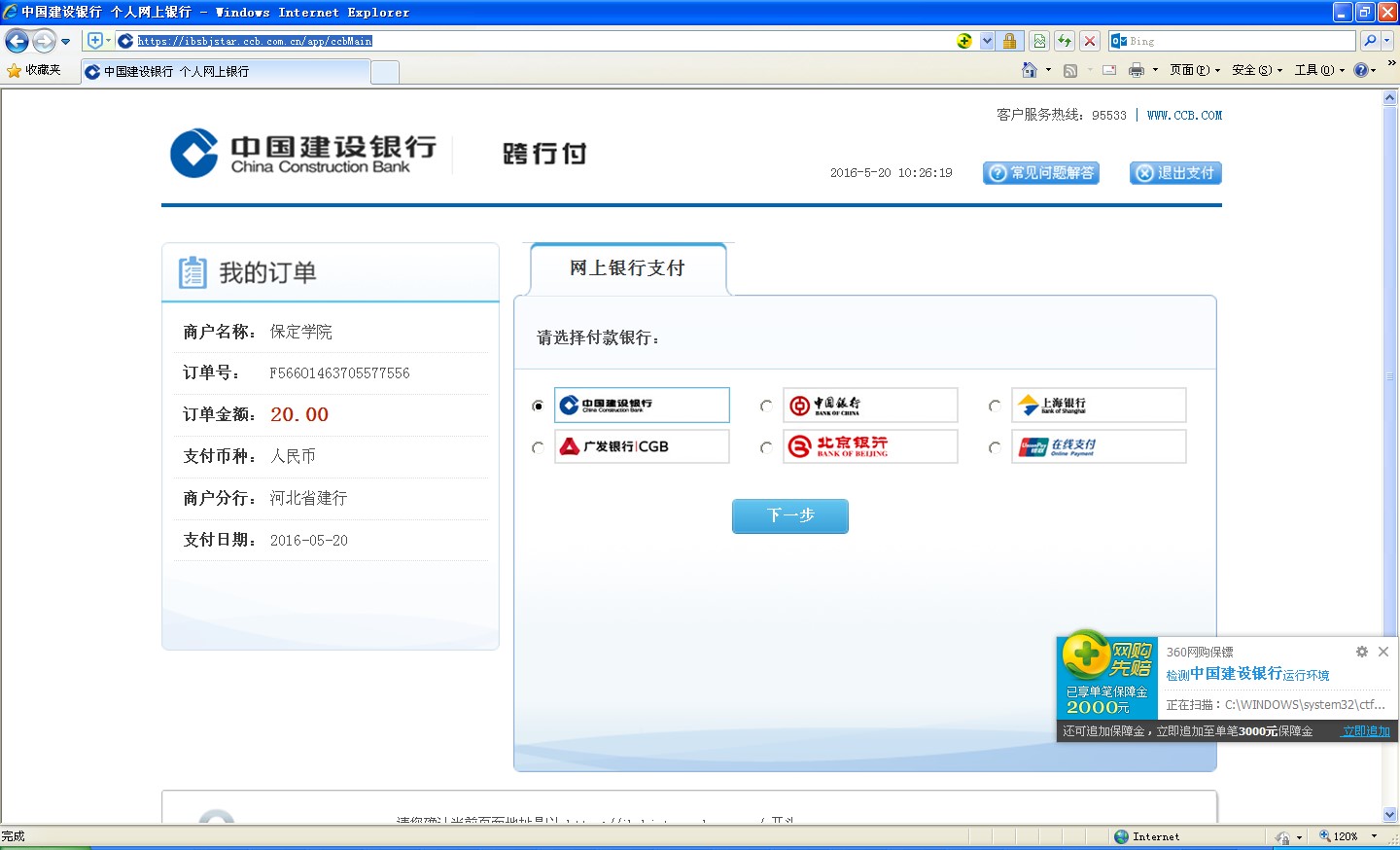This screenshot has height=850, width=1400.
Task: Click the Print icon in command bar
Action: (1136, 70)
